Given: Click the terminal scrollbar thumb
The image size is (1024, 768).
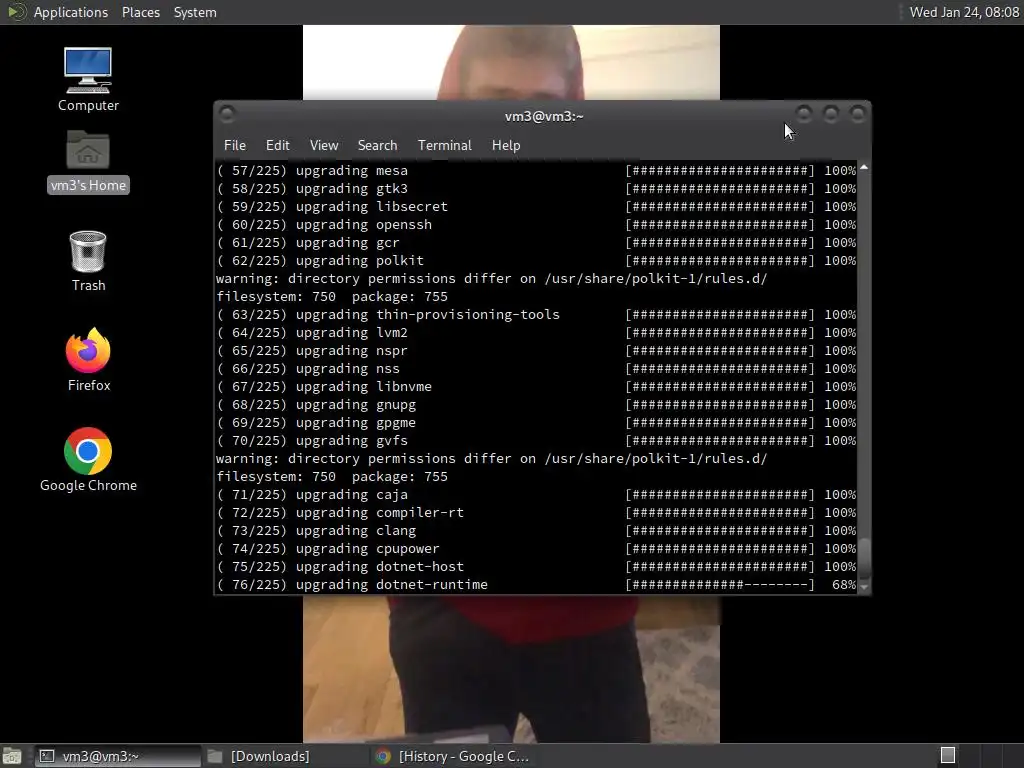Looking at the screenshot, I should tap(864, 558).
